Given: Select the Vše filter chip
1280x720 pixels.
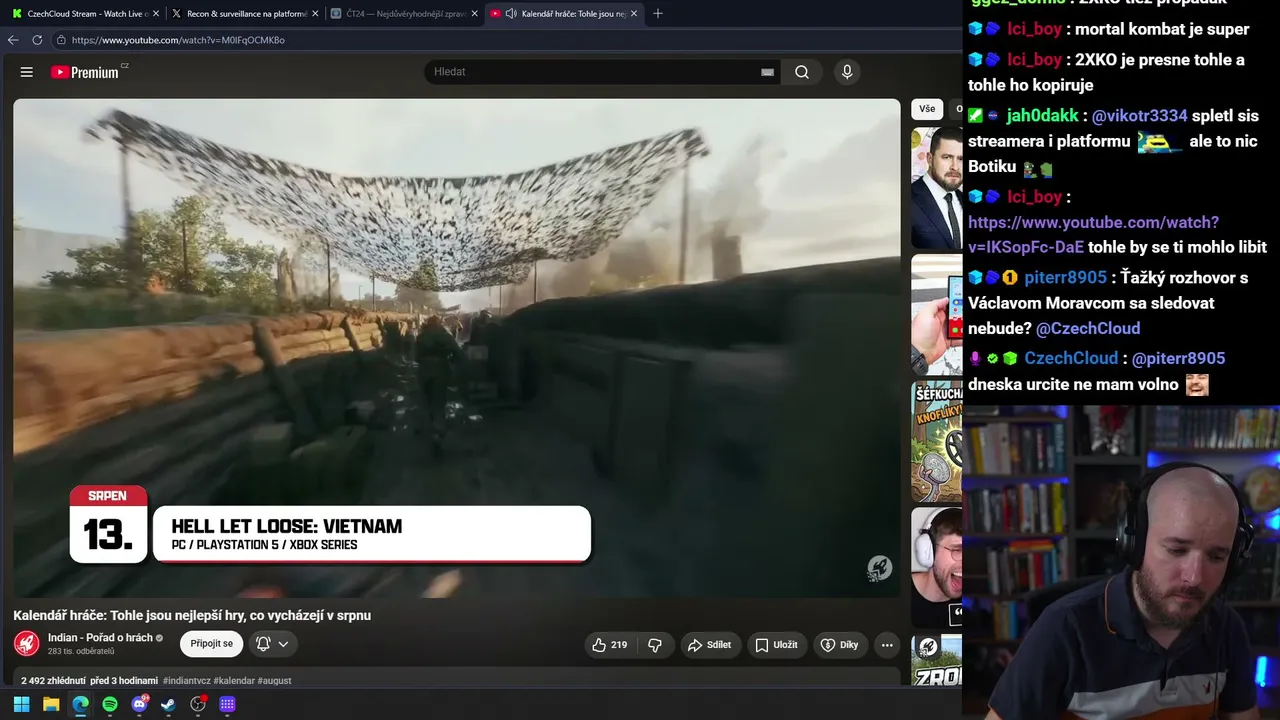Looking at the screenshot, I should tap(927, 109).
